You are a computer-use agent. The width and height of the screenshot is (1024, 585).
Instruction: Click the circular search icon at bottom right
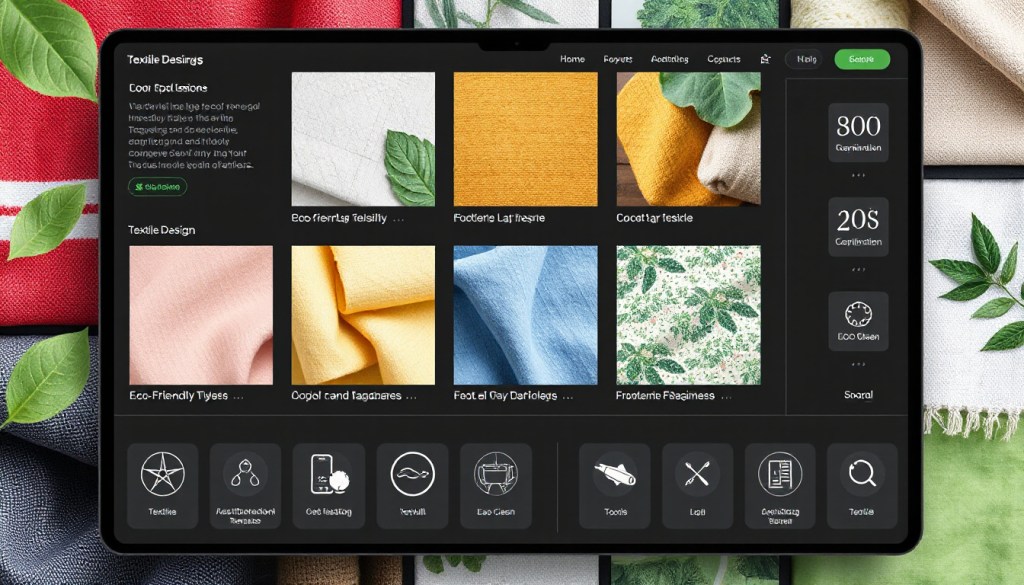[x=862, y=472]
